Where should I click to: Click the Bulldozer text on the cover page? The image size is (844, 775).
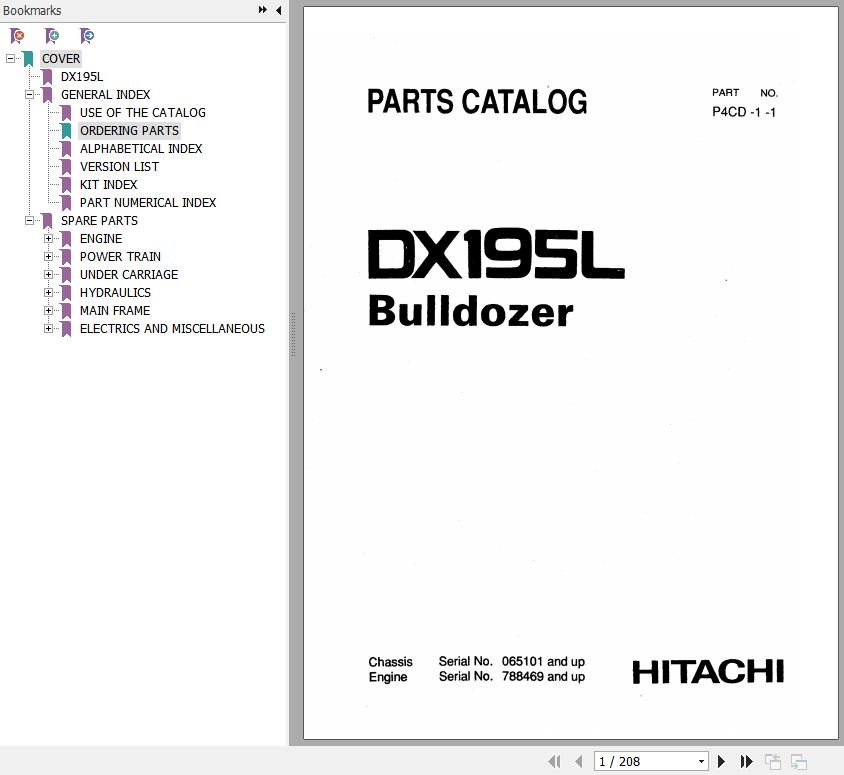click(x=471, y=311)
